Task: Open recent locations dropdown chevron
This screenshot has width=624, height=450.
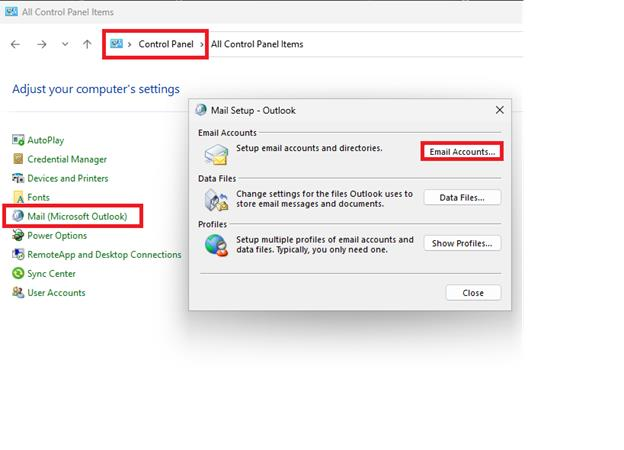Action: pyautogui.click(x=65, y=44)
